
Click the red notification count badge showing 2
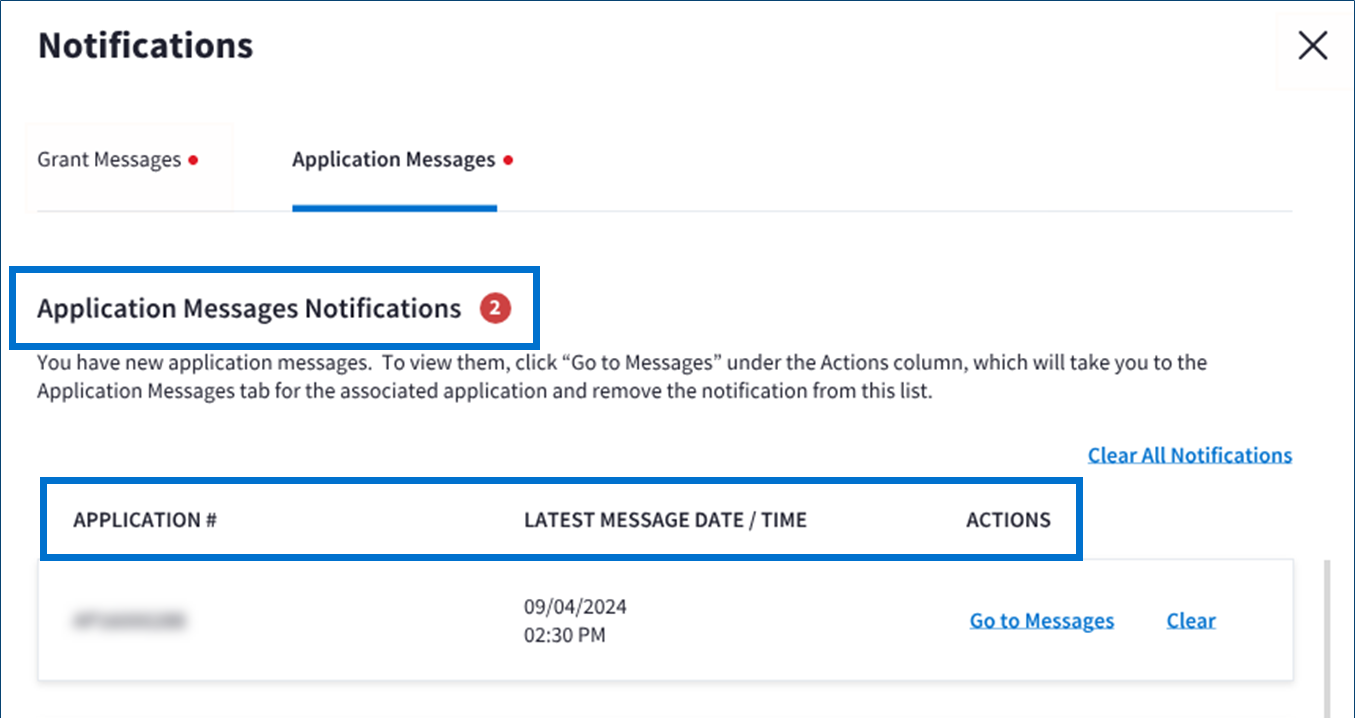click(494, 309)
